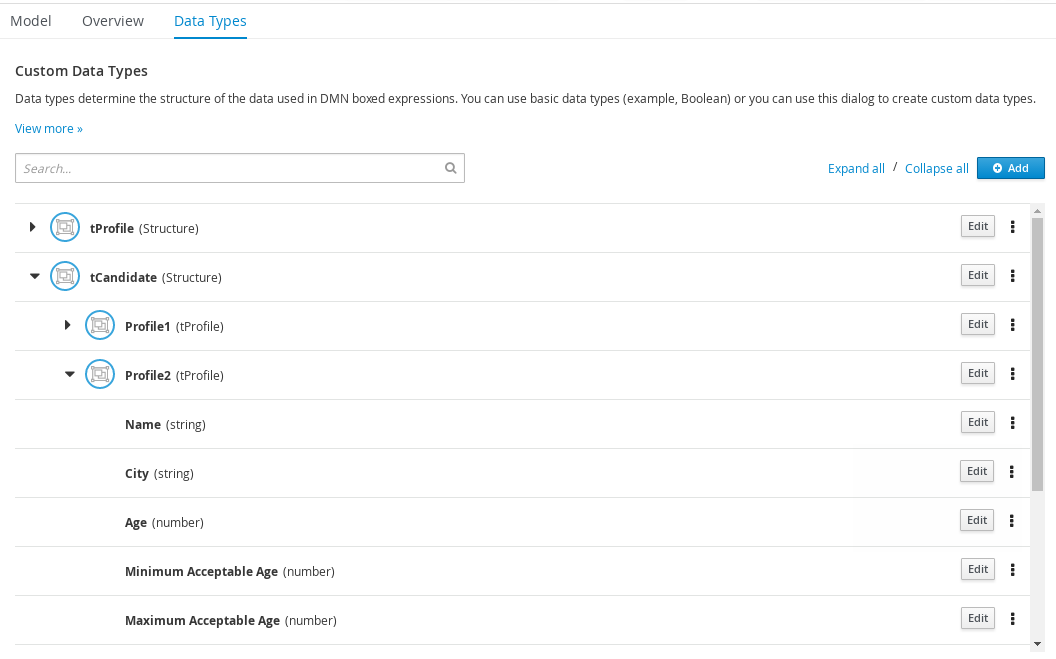
Task: Click the Profile1 structure icon
Action: pyautogui.click(x=99, y=326)
